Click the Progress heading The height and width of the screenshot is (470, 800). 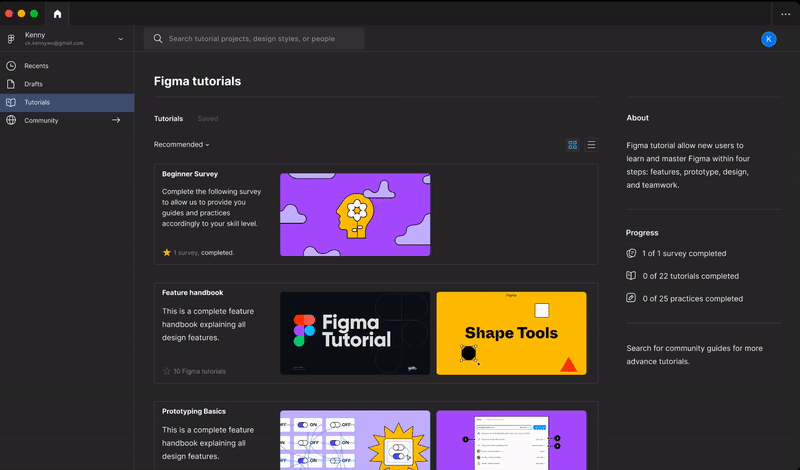(642, 233)
